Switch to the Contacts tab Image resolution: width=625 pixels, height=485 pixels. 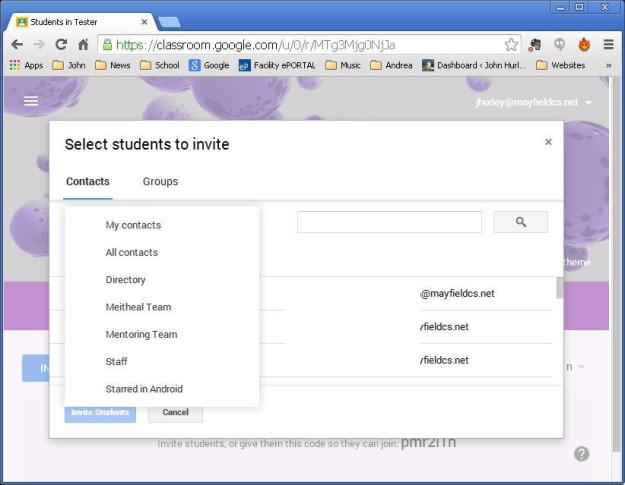[x=88, y=182]
